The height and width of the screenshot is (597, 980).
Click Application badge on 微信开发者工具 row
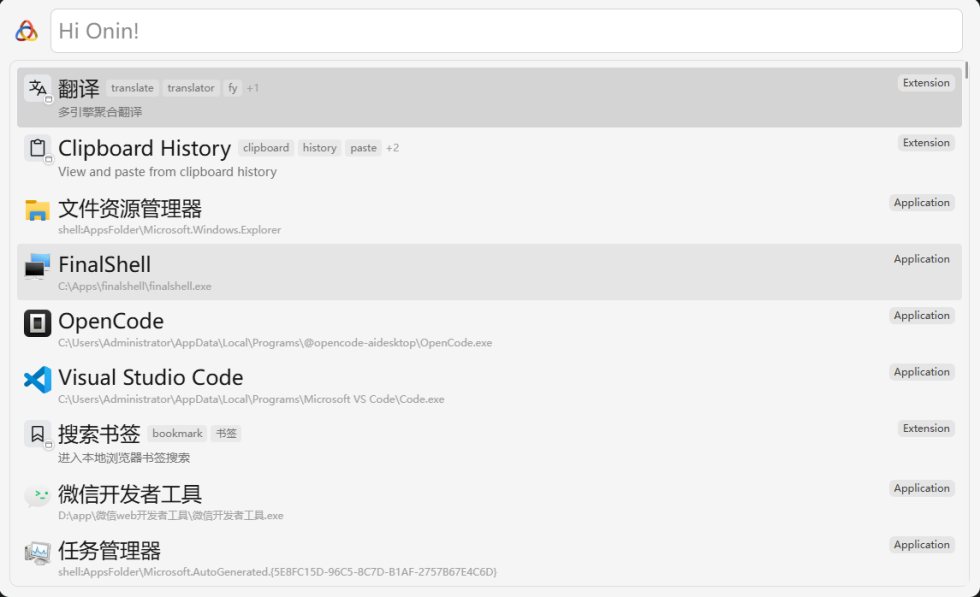click(922, 488)
